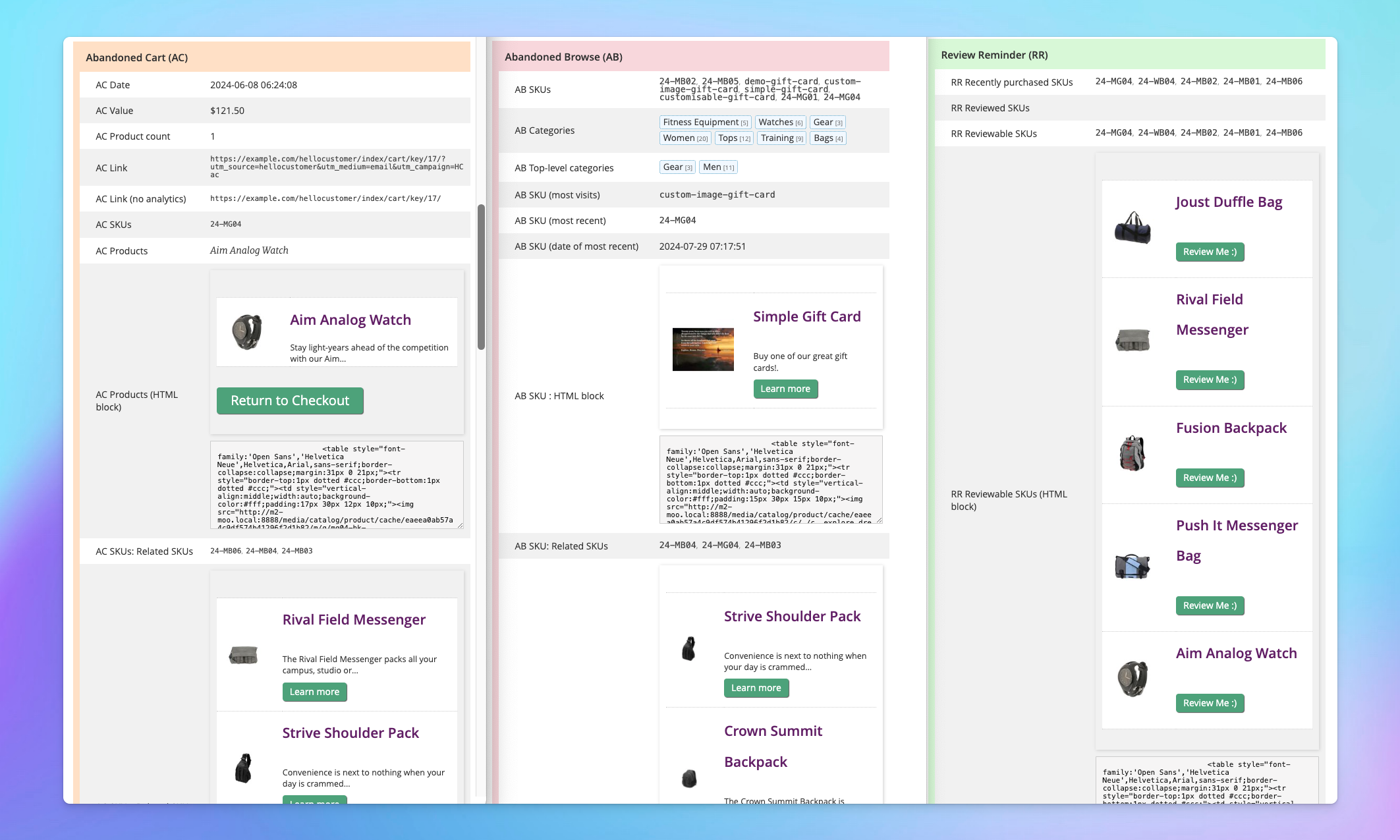Viewport: 1400px width, 840px height.
Task: Open the Fusion Backpack title link
Action: tap(1231, 428)
